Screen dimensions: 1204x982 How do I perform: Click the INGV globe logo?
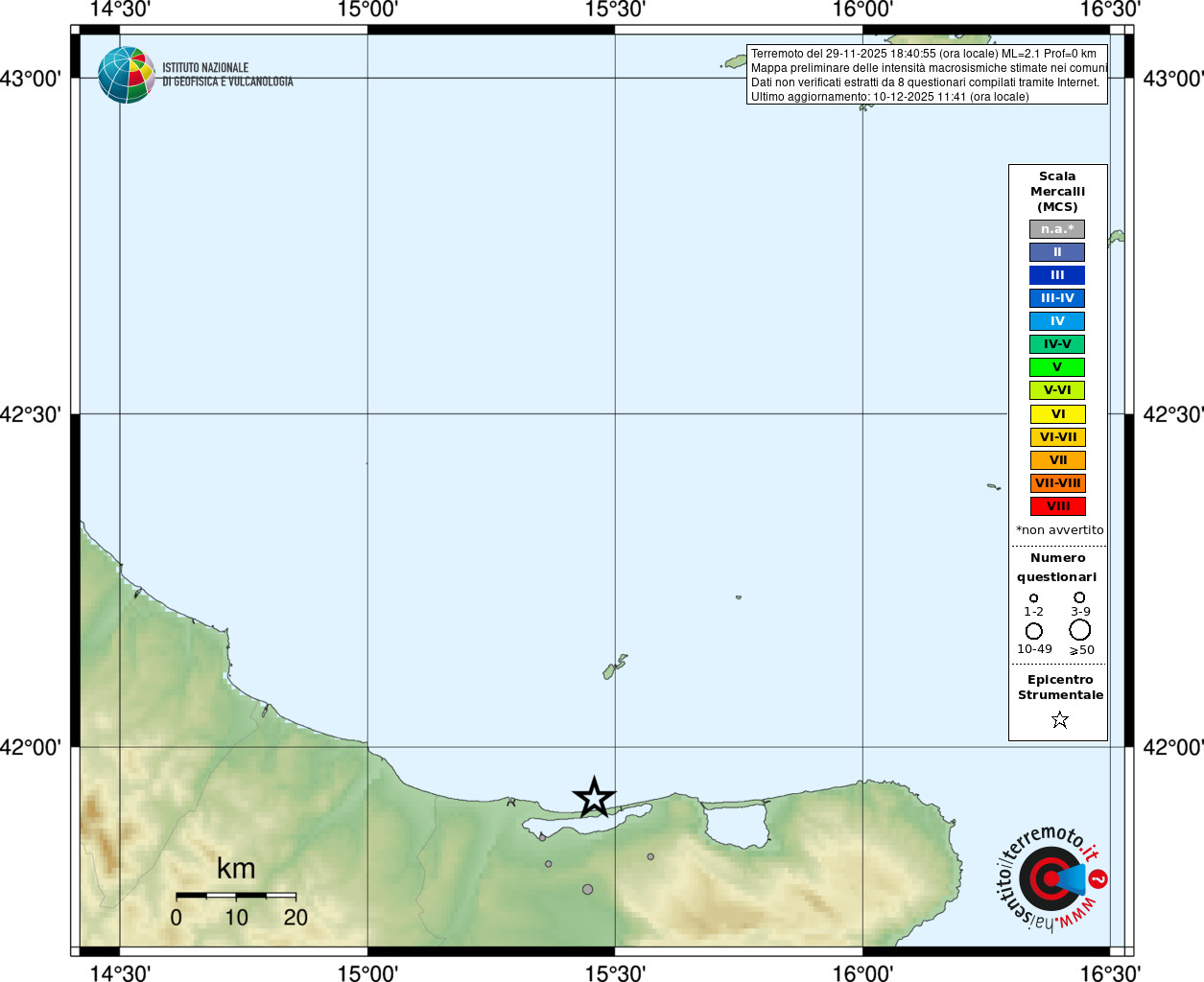point(127,75)
